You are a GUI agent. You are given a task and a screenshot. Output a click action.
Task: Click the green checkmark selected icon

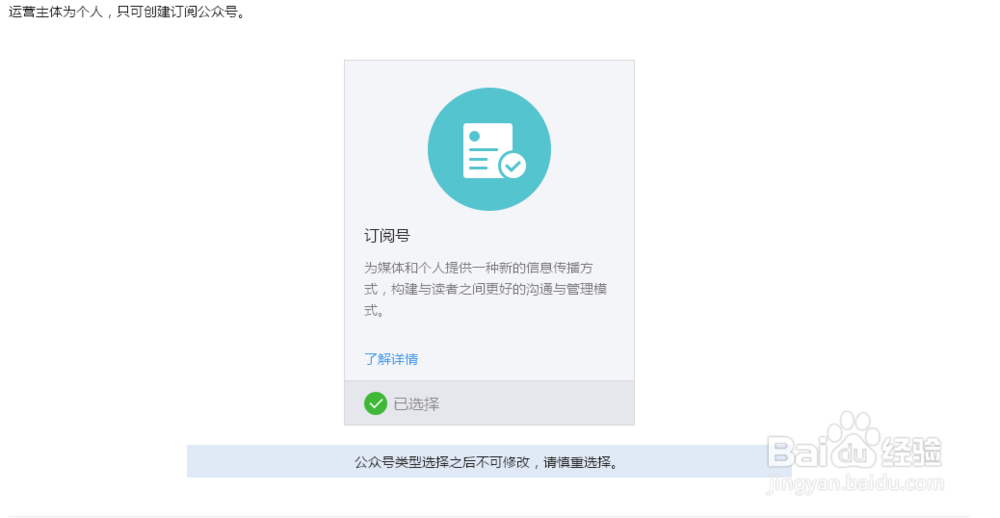(x=376, y=403)
